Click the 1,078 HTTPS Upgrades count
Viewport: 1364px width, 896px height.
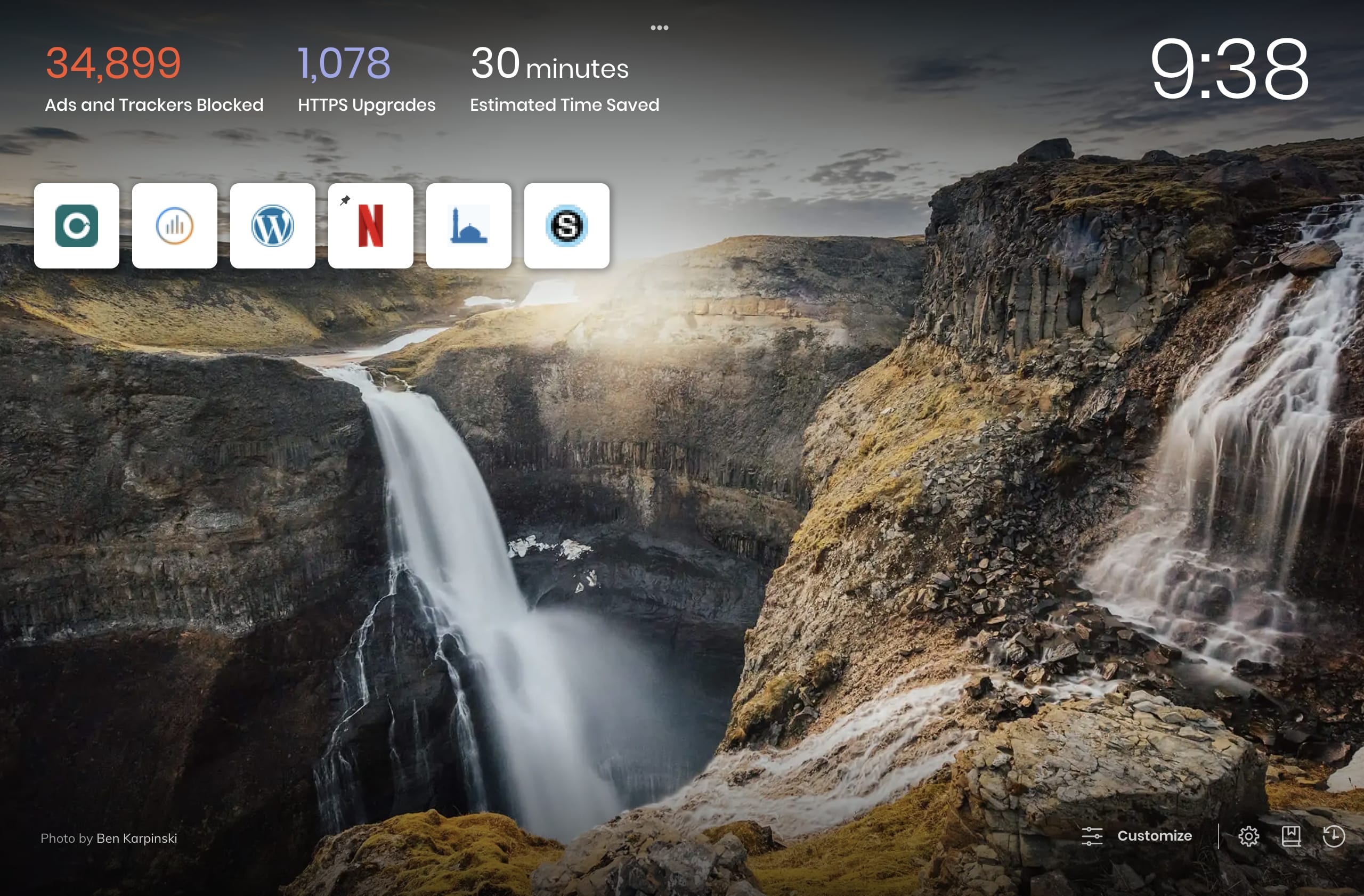click(344, 63)
